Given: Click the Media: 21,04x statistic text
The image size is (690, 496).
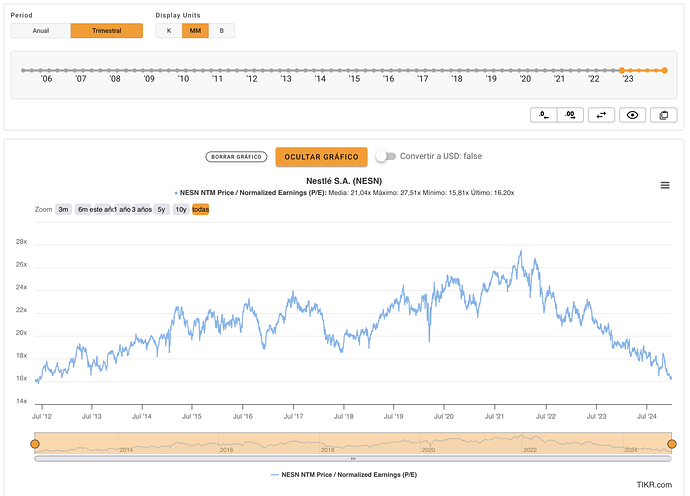Looking at the screenshot, I should [x=350, y=193].
